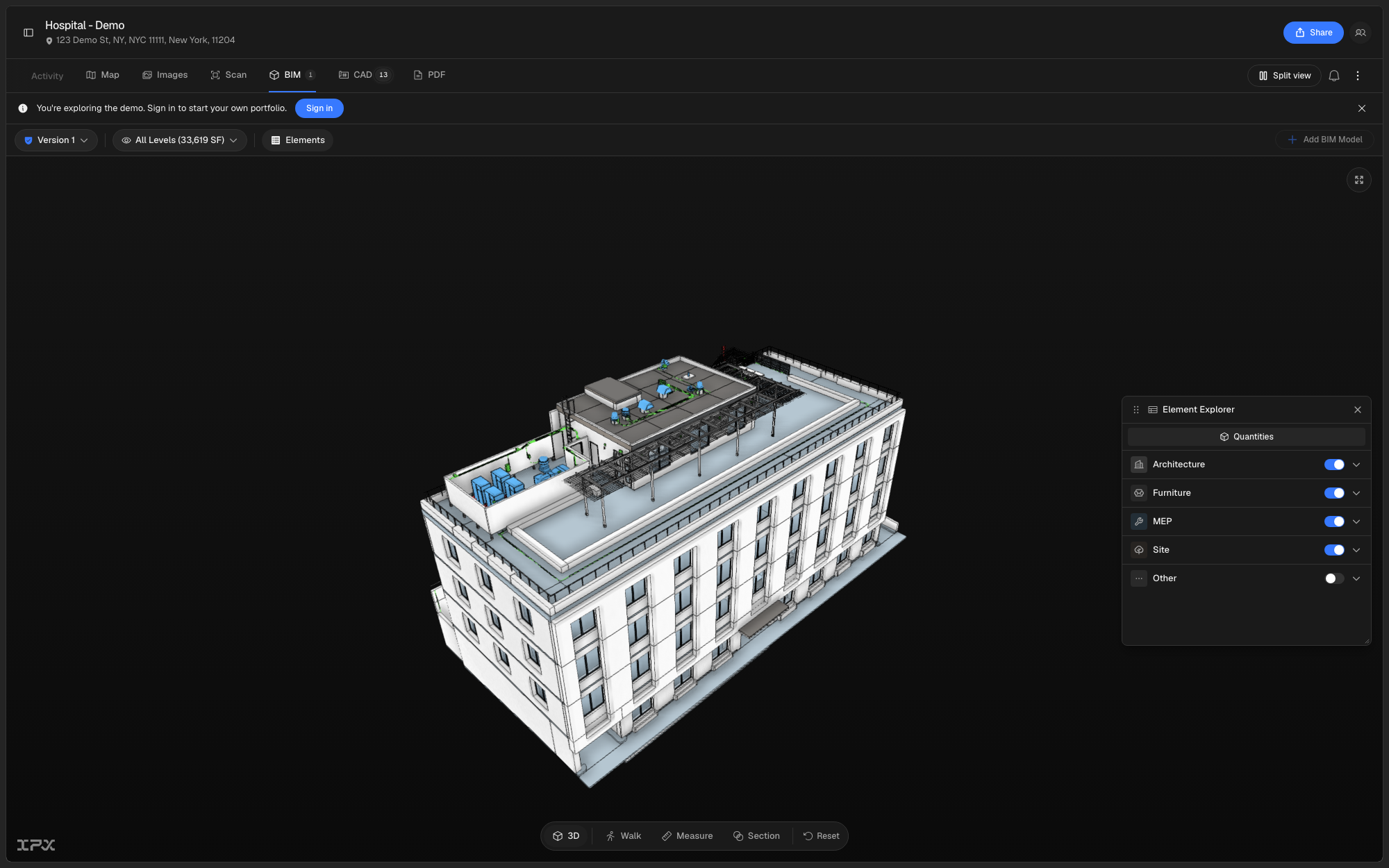Viewport: 1389px width, 868px height.
Task: Click the Share button
Action: click(x=1313, y=33)
